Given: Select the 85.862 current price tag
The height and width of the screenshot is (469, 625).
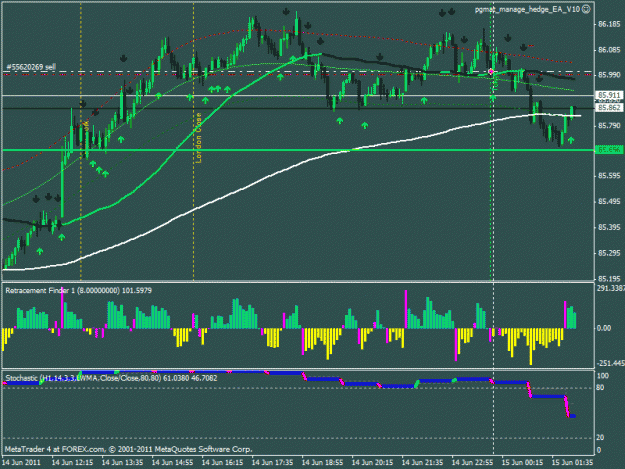Looking at the screenshot, I should tap(609, 108).
